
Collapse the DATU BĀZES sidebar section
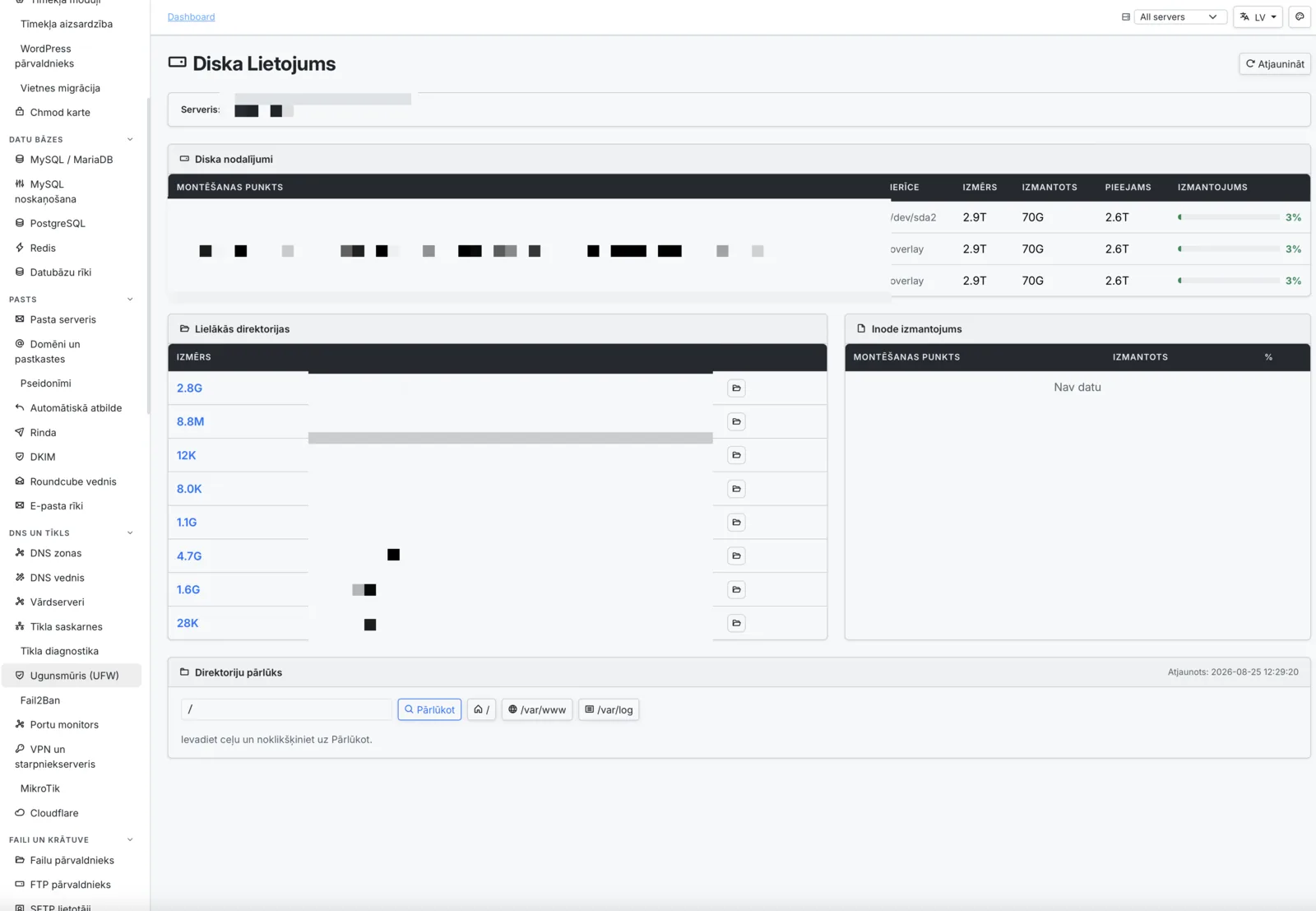click(130, 139)
